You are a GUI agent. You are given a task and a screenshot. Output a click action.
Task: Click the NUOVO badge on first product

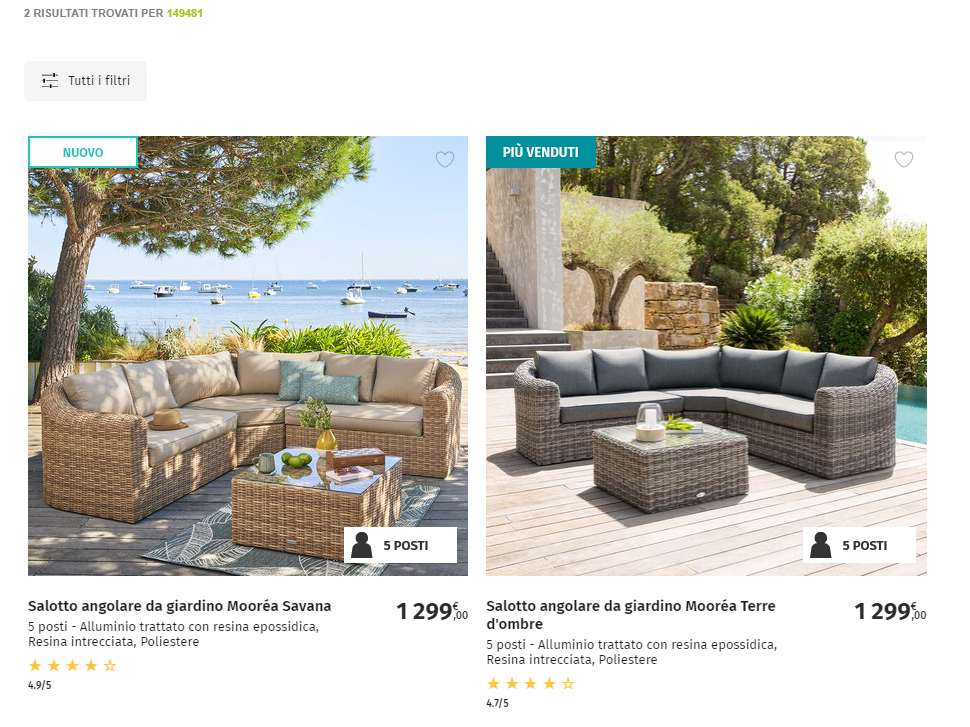[83, 152]
